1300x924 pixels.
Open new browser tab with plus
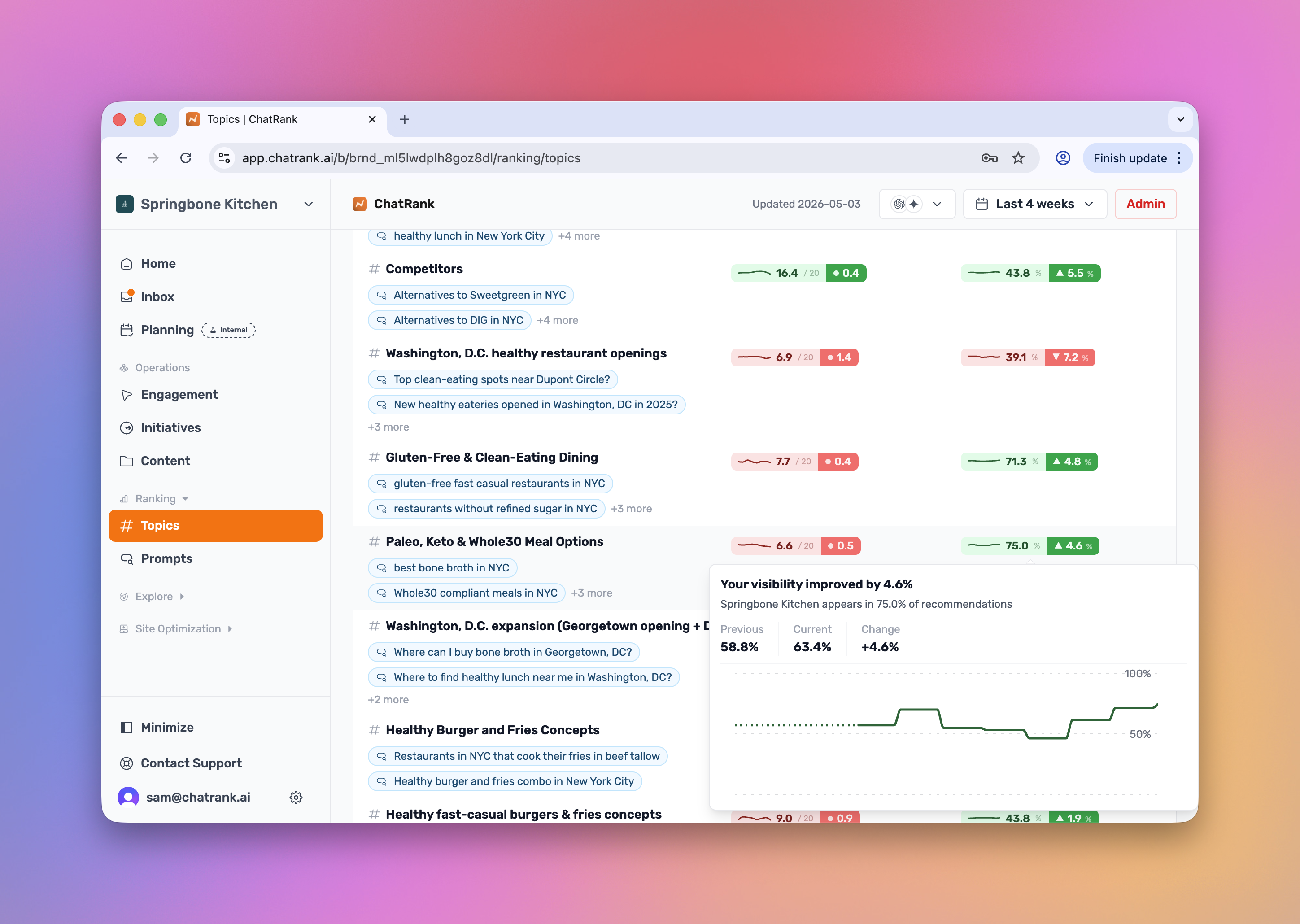coord(405,119)
